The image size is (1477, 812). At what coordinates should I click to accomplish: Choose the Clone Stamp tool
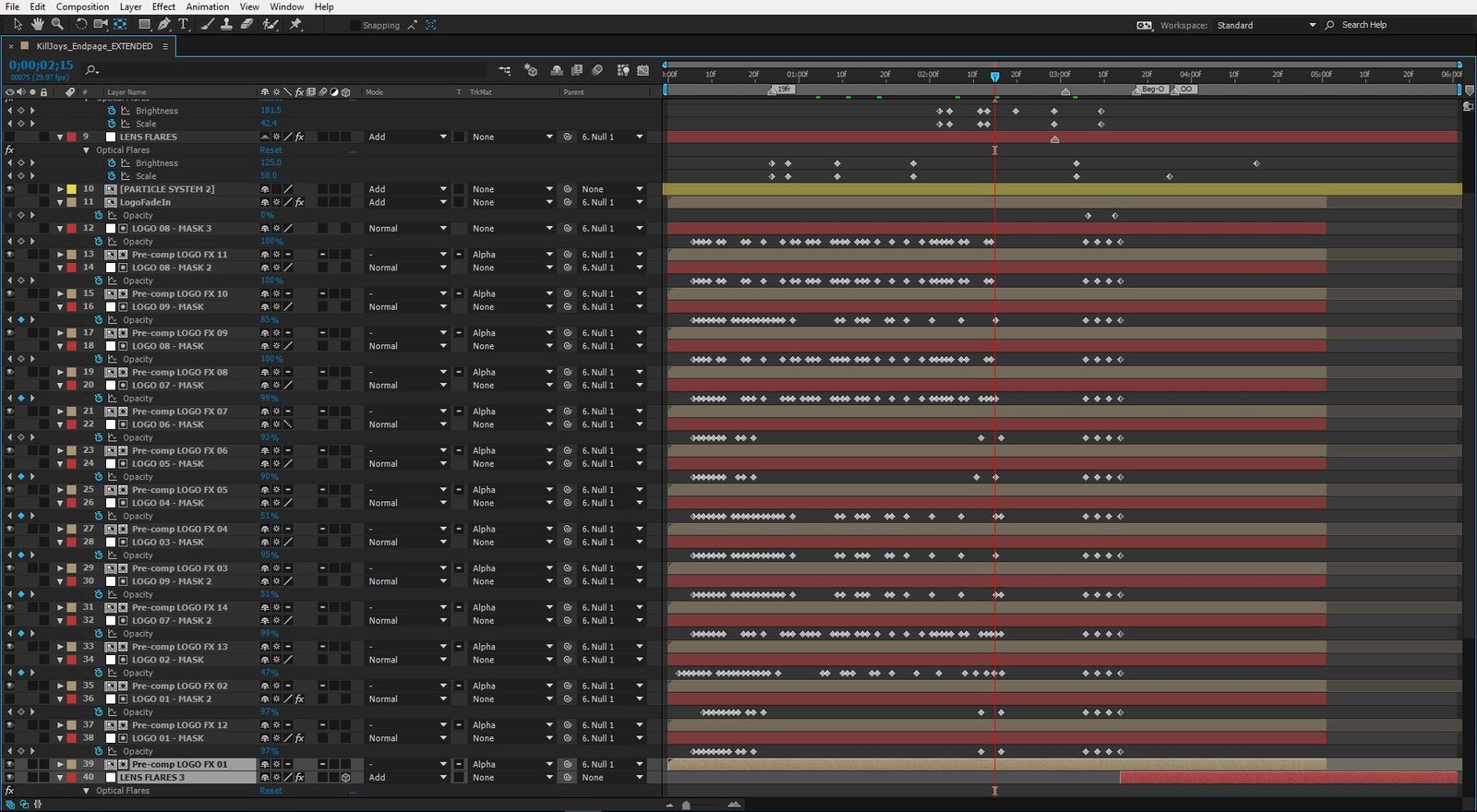coord(226,24)
